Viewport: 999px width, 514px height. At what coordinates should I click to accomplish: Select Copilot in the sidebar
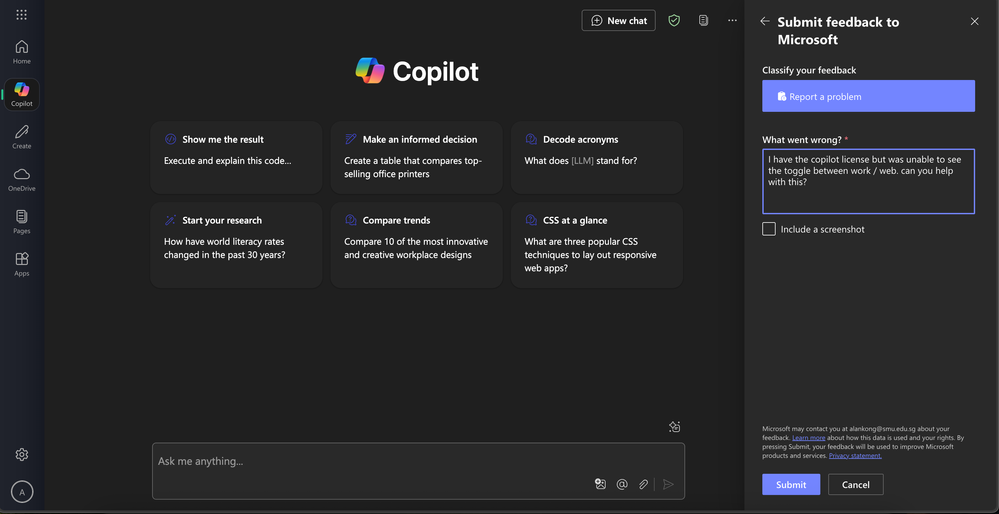click(x=22, y=94)
